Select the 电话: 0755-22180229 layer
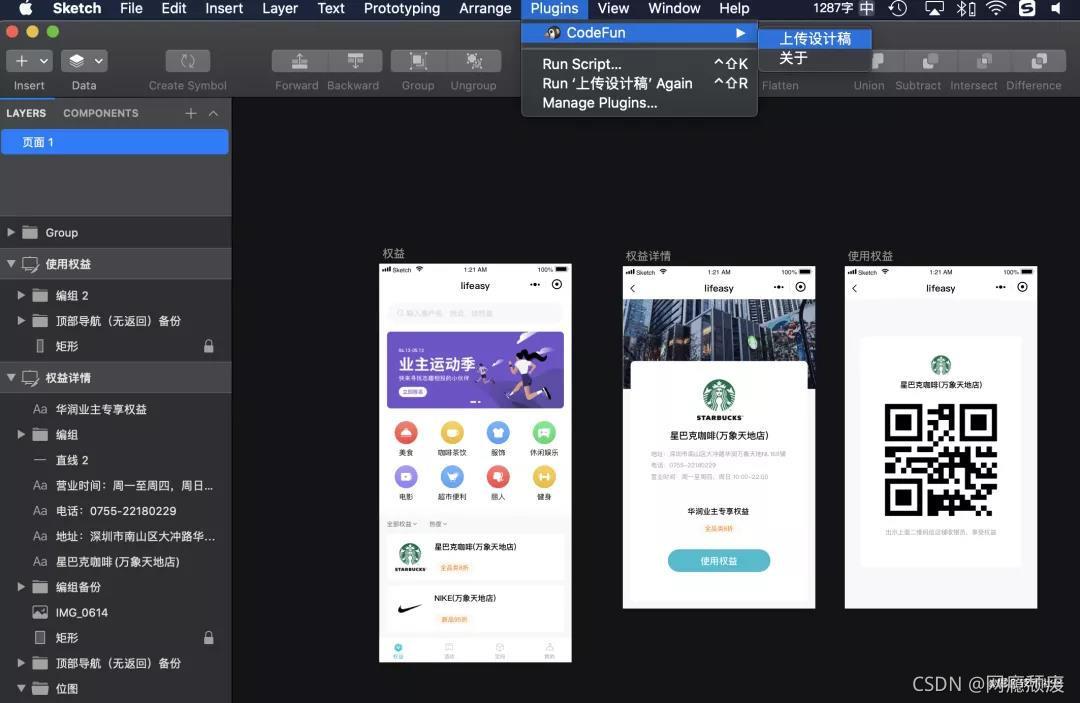 pos(116,511)
